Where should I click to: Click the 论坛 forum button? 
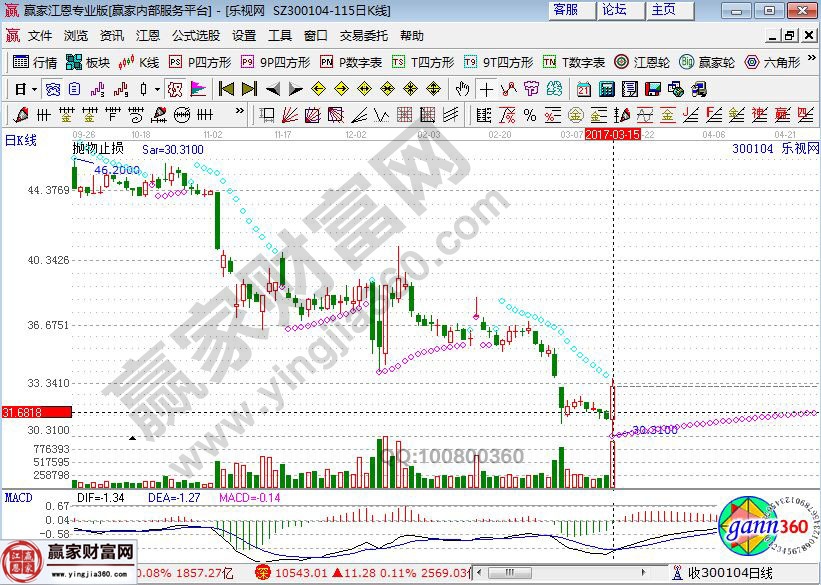click(x=614, y=10)
